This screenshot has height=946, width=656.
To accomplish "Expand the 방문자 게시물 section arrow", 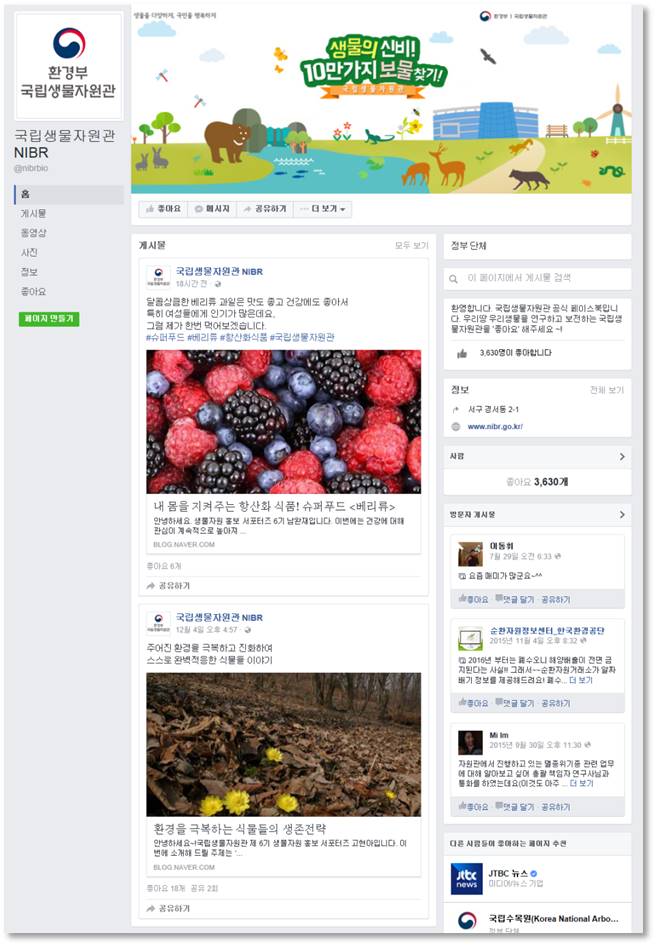I will (622, 515).
